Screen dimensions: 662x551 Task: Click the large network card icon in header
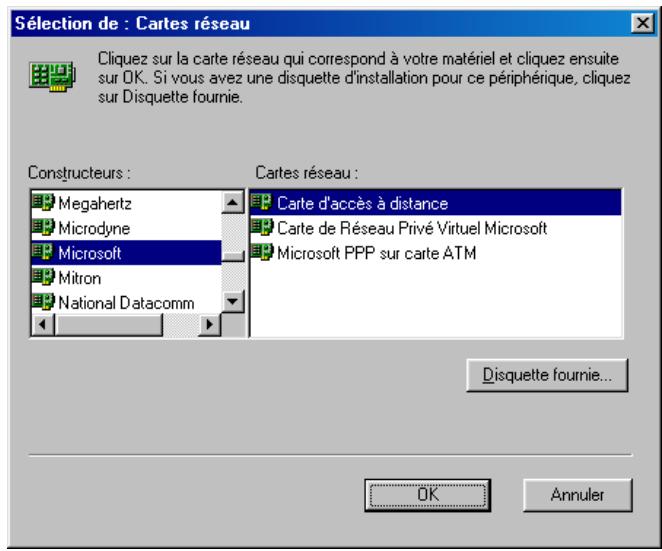click(x=53, y=76)
